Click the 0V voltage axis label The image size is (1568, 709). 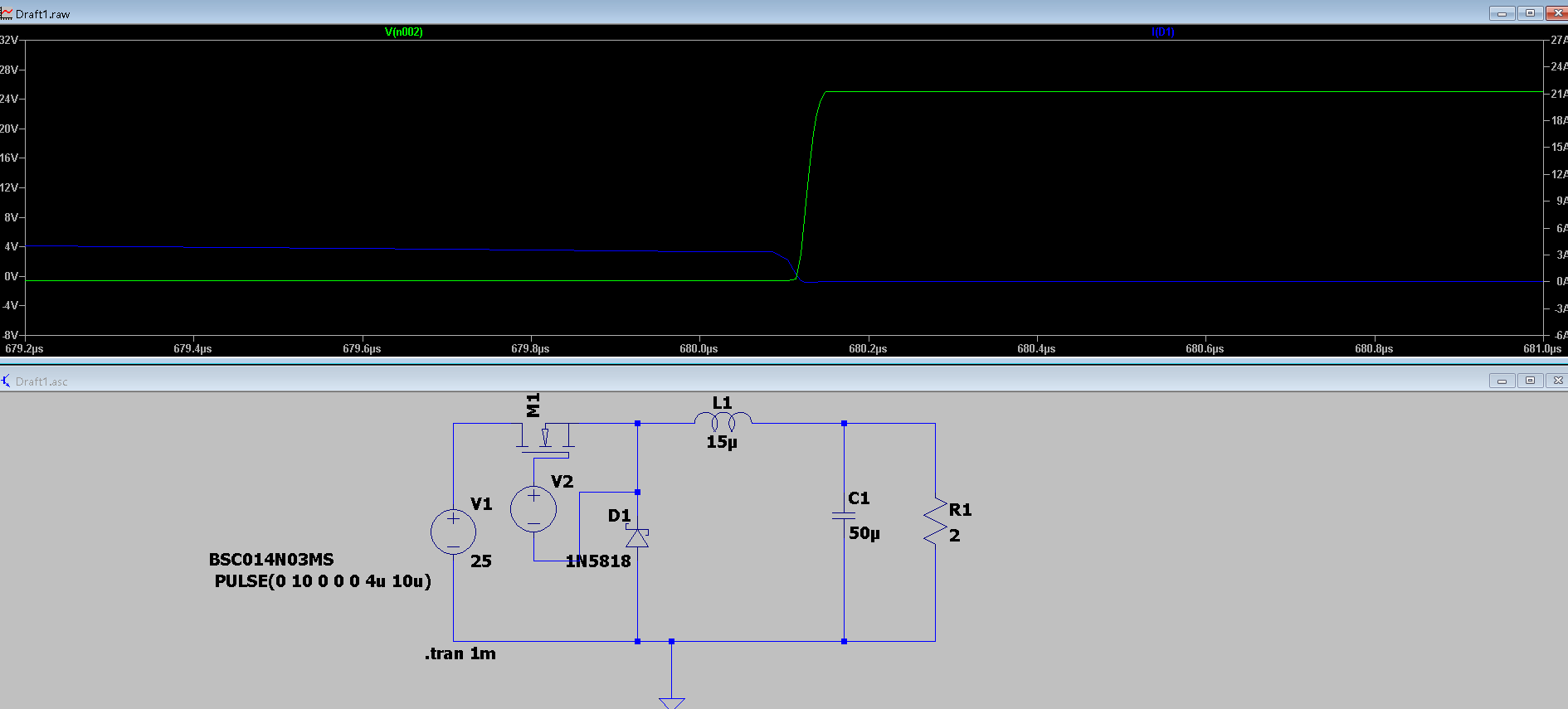coord(11,277)
